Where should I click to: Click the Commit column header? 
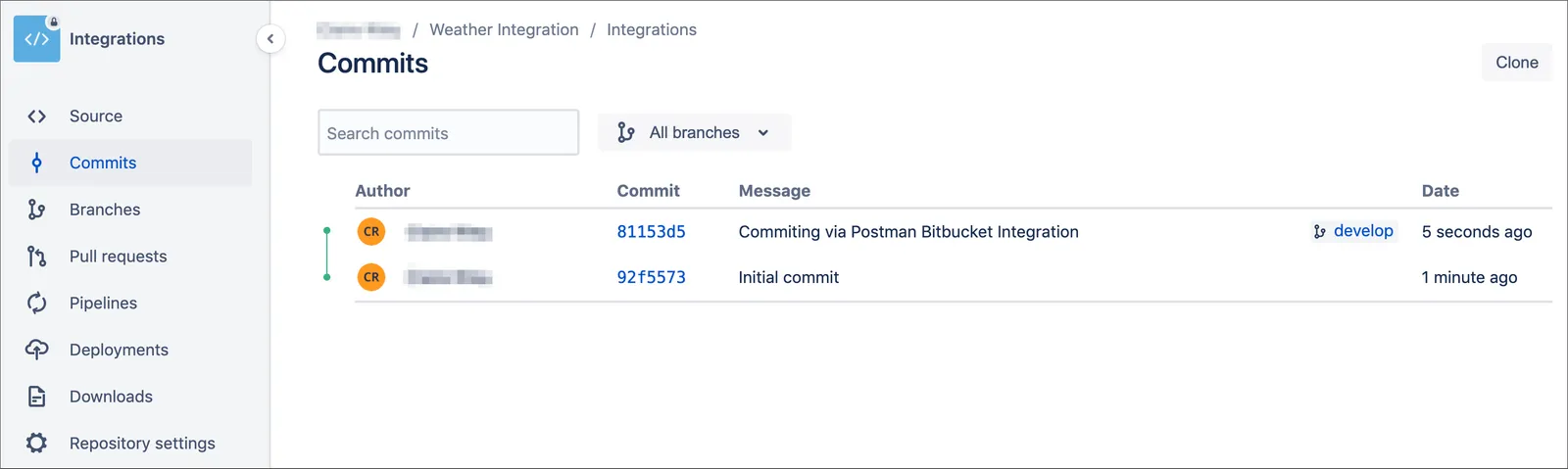tap(648, 191)
